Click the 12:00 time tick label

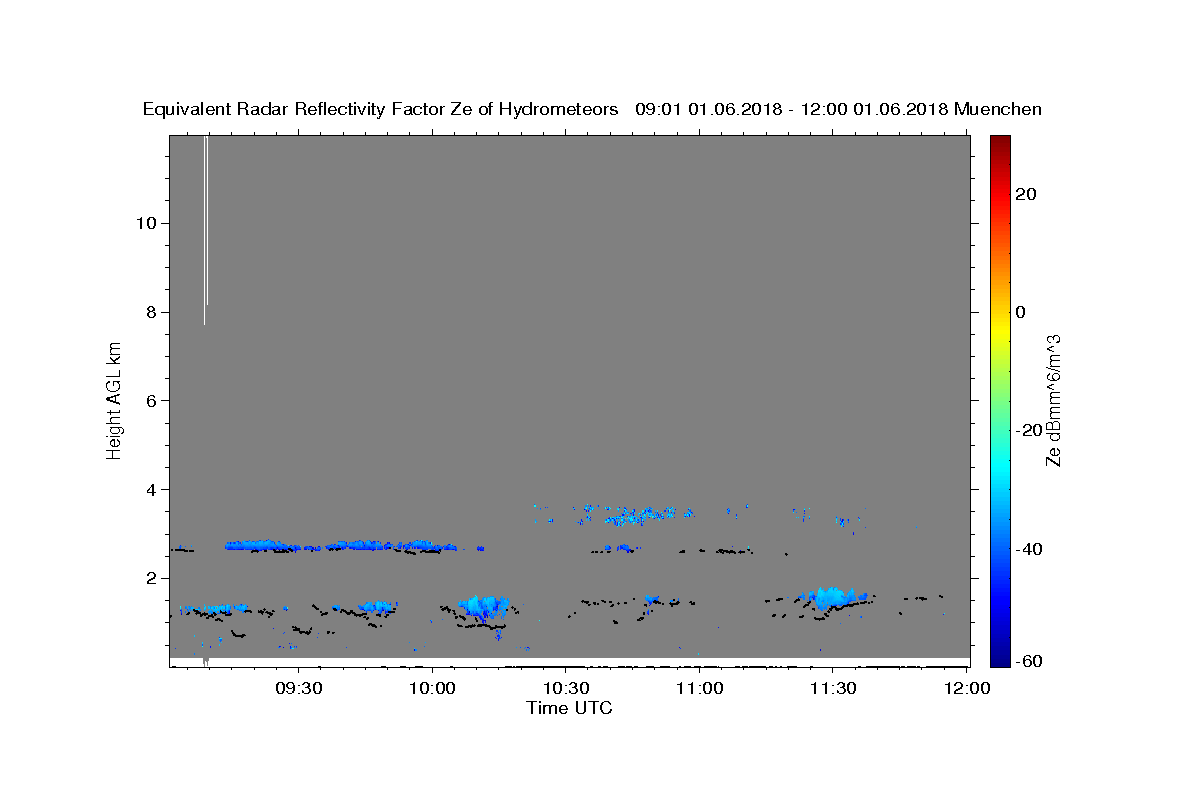(967, 688)
